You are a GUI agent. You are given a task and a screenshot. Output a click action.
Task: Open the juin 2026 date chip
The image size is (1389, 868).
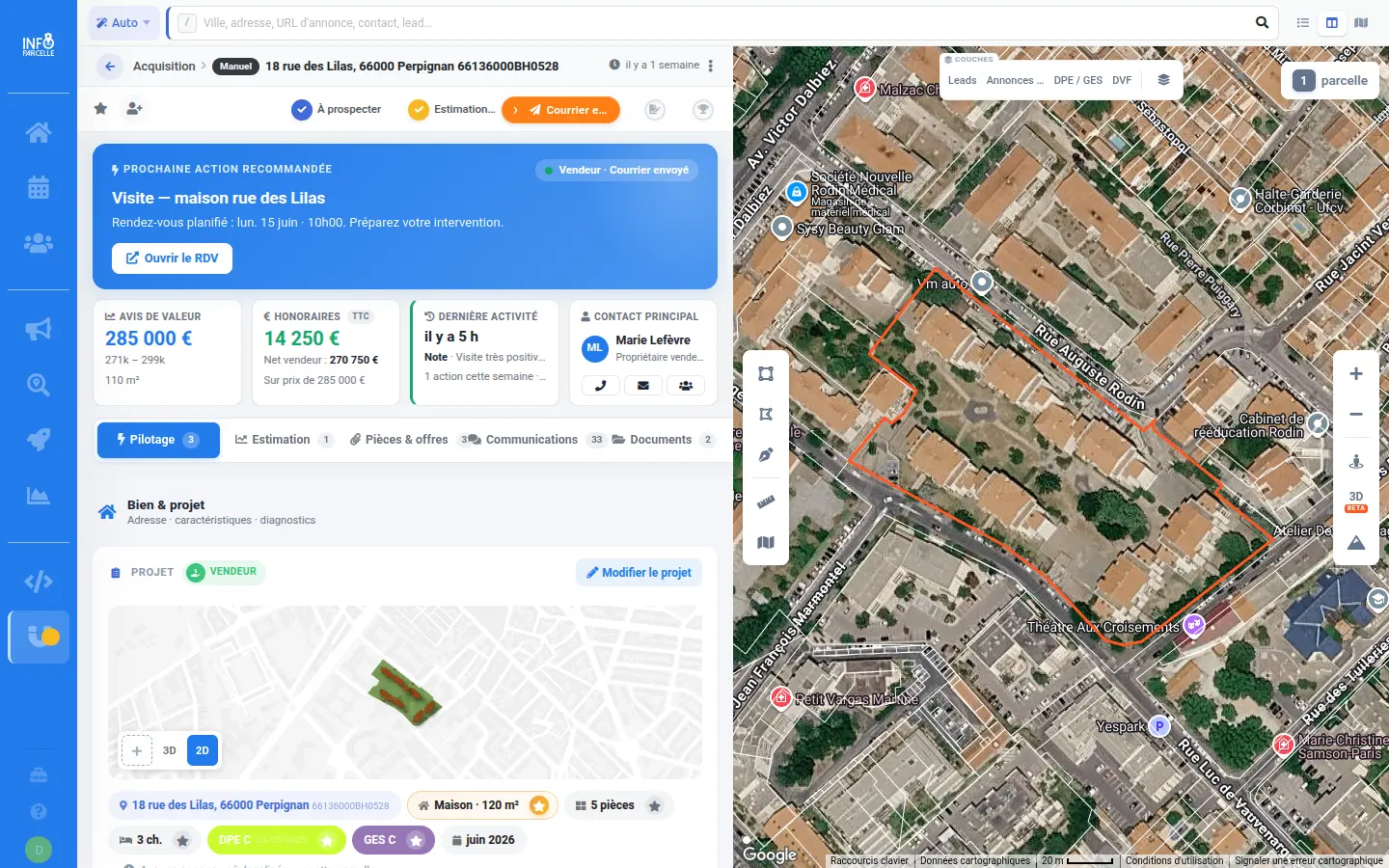pyautogui.click(x=483, y=840)
